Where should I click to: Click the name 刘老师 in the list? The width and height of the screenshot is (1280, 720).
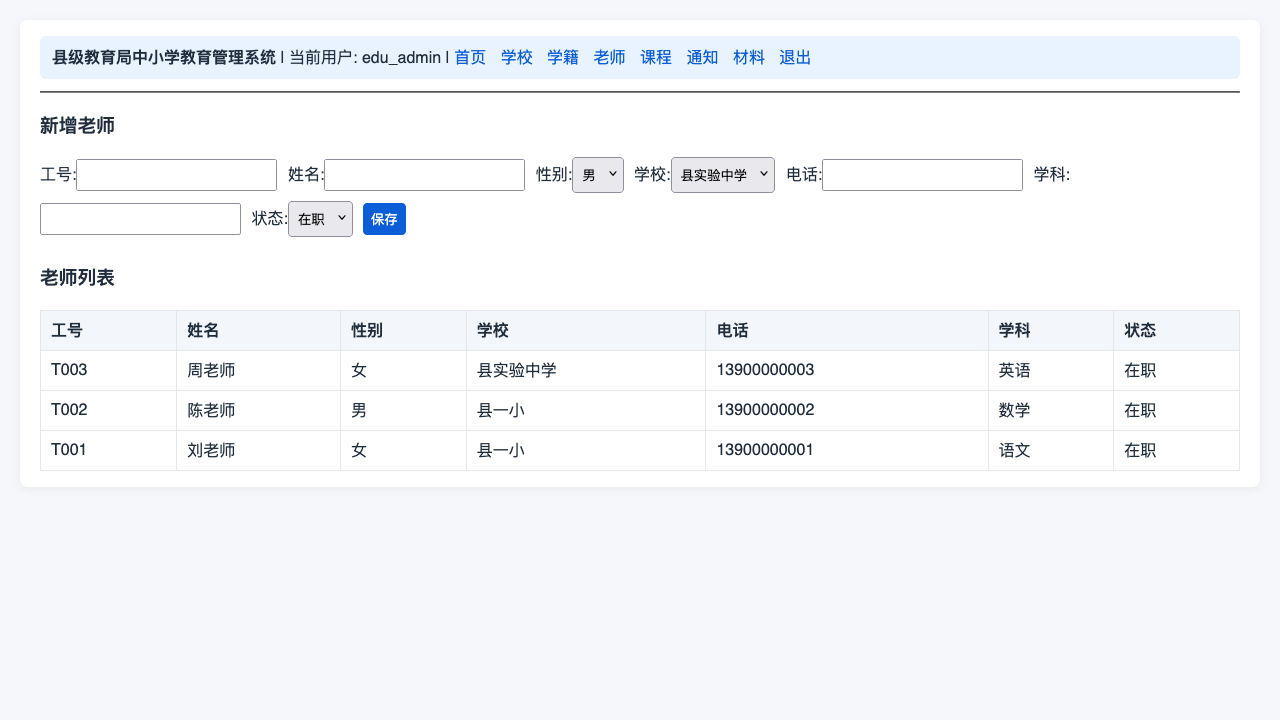[x=211, y=450]
